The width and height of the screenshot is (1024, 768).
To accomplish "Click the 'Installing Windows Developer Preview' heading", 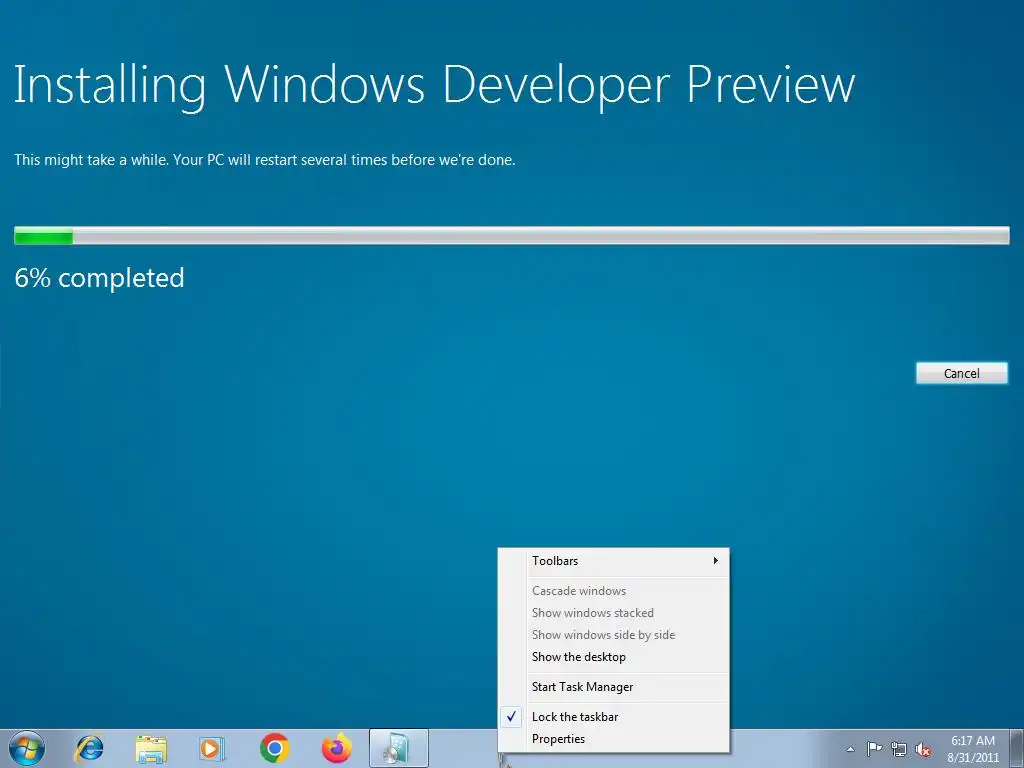I will [434, 86].
